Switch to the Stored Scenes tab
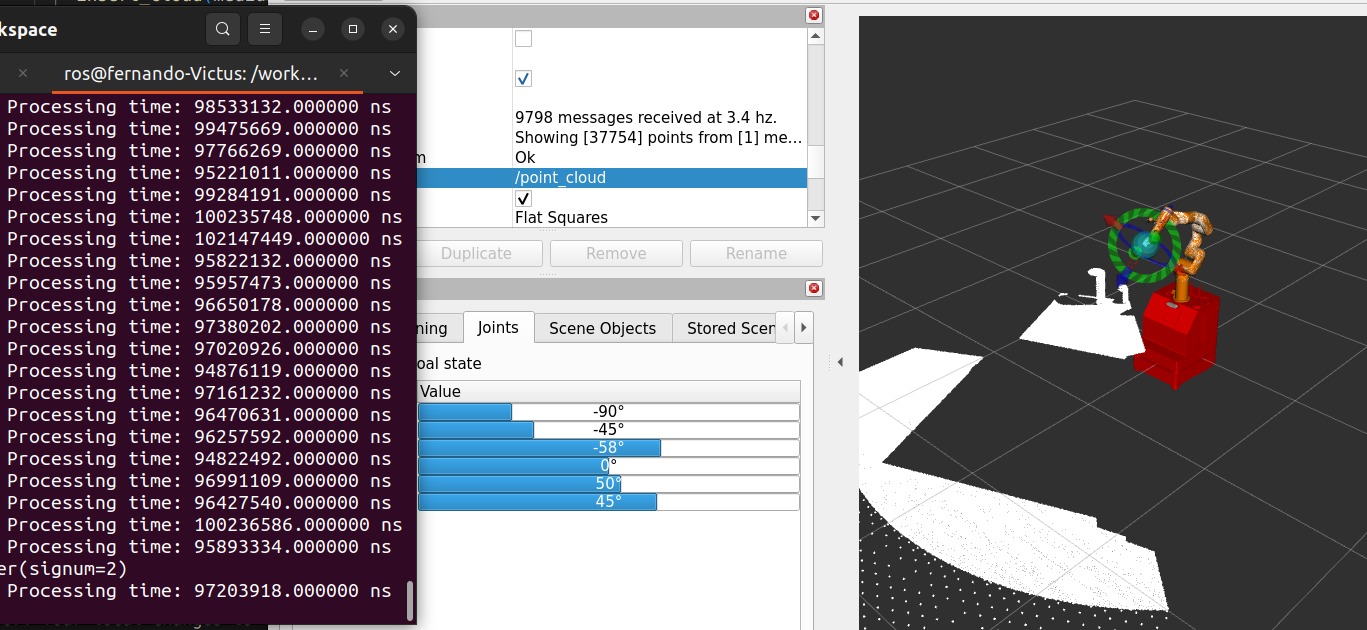Image resolution: width=1367 pixels, height=630 pixels. (723, 328)
